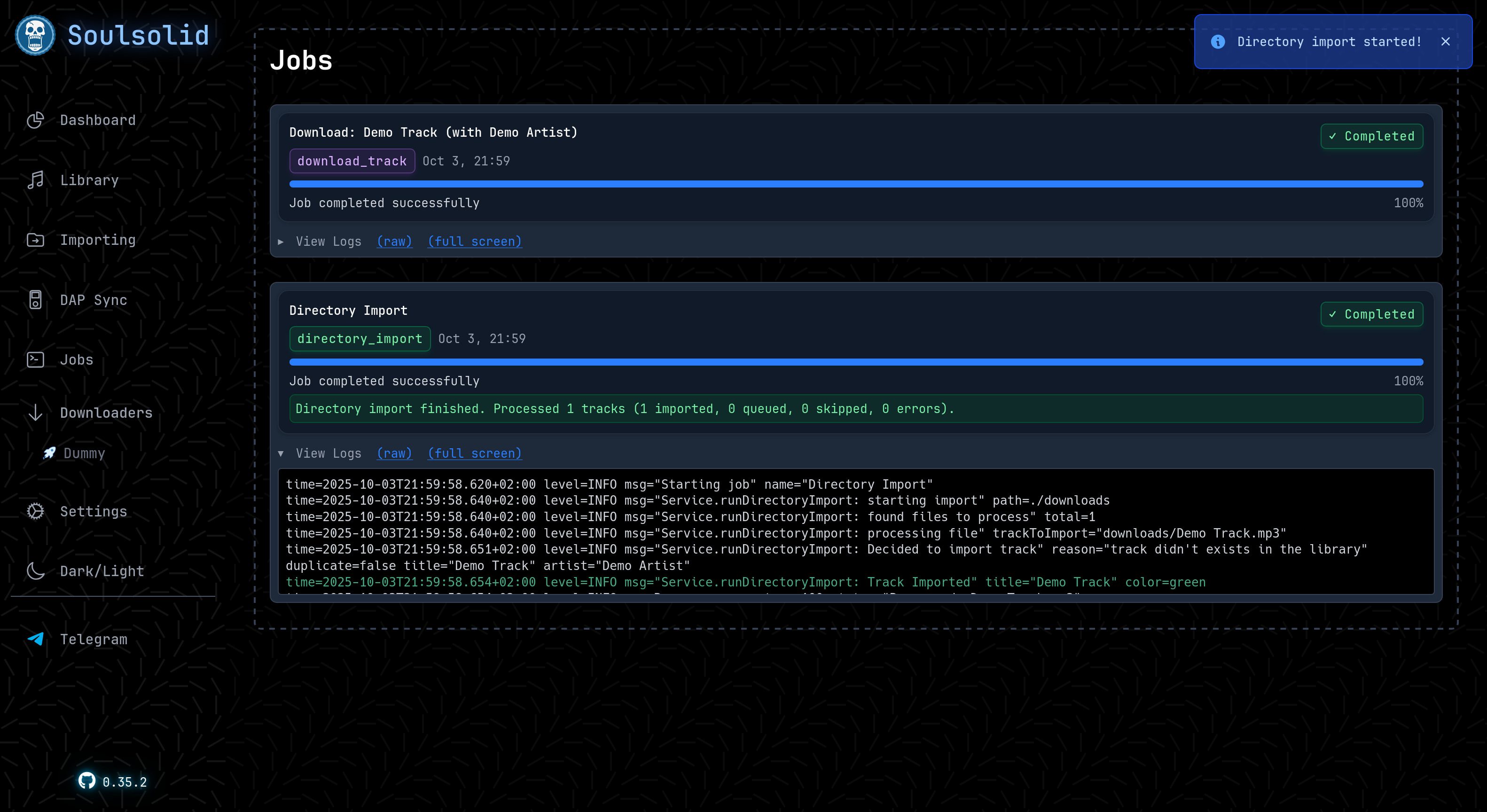
Task: Click the DAP Sync device icon
Action: [x=35, y=300]
